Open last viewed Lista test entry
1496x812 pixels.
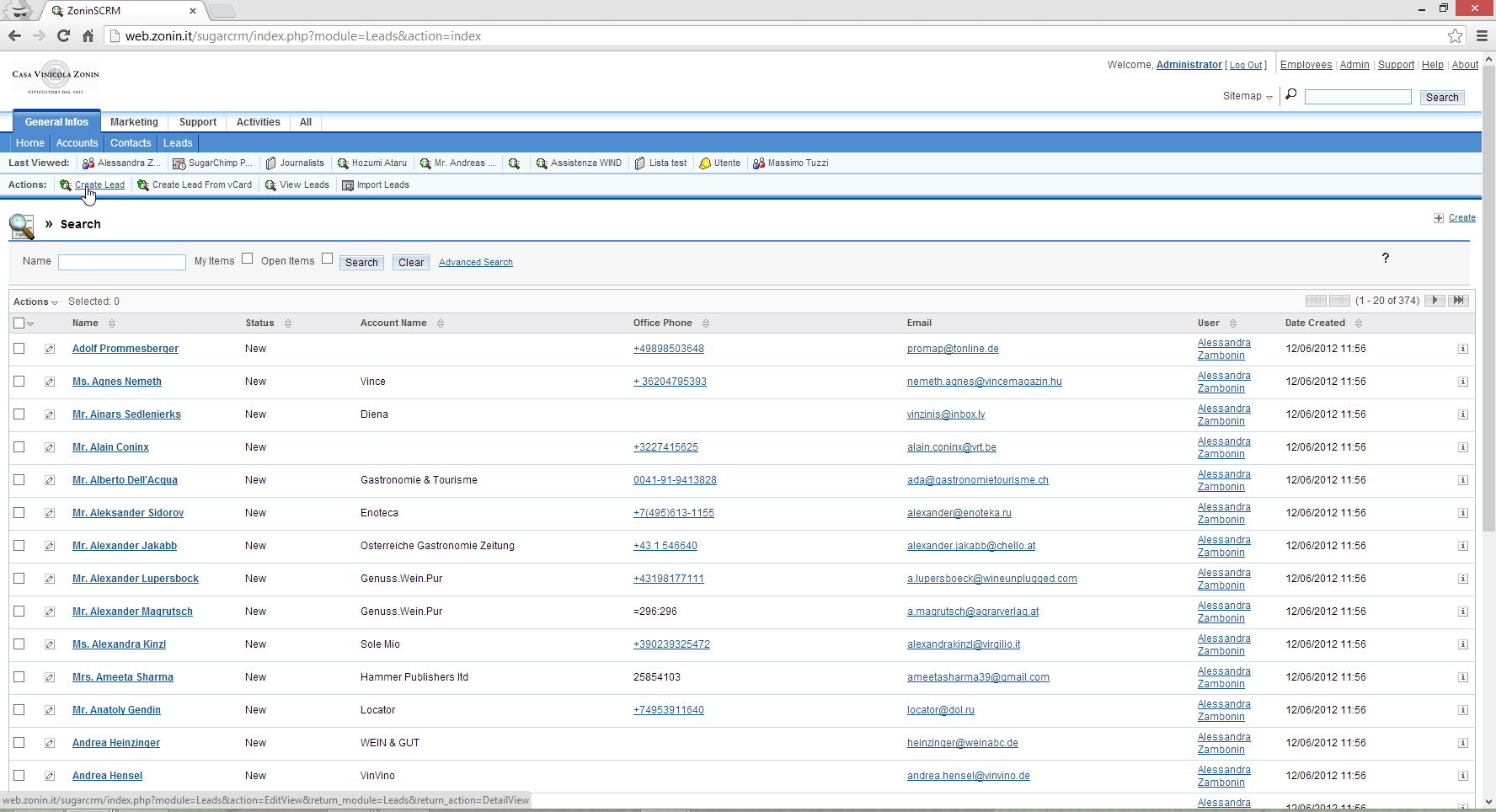660,163
